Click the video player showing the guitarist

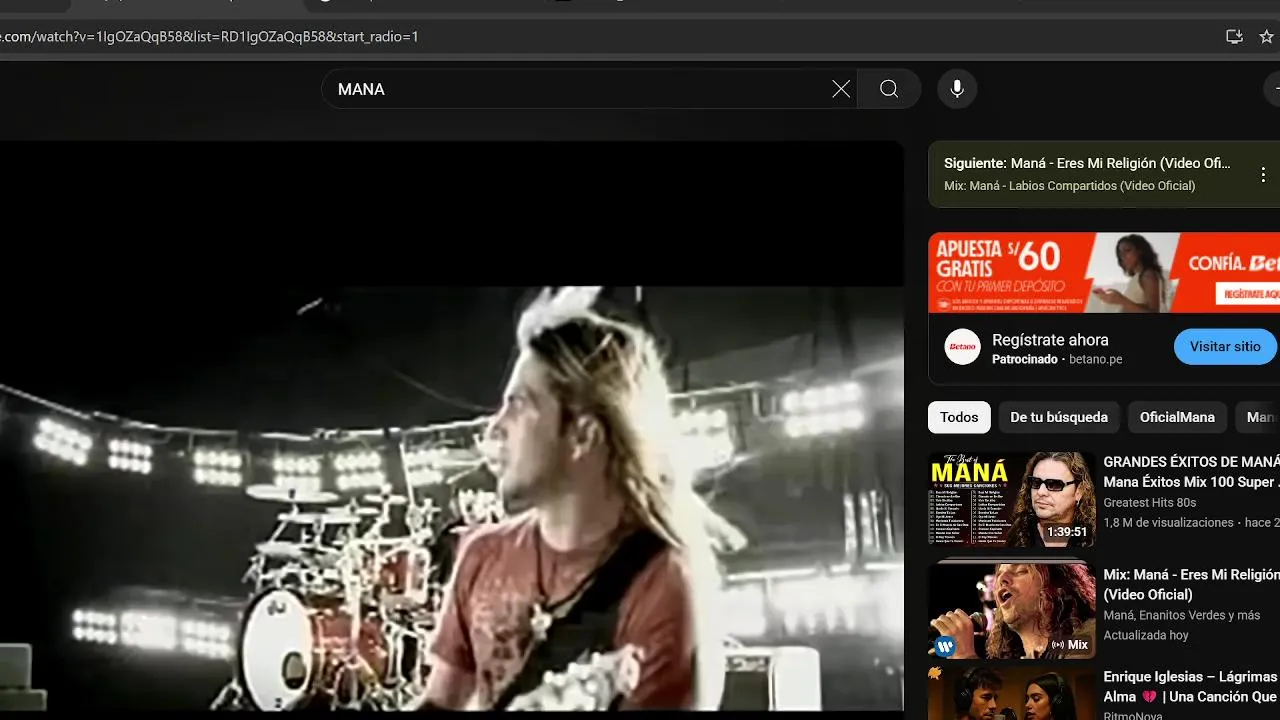tap(452, 426)
